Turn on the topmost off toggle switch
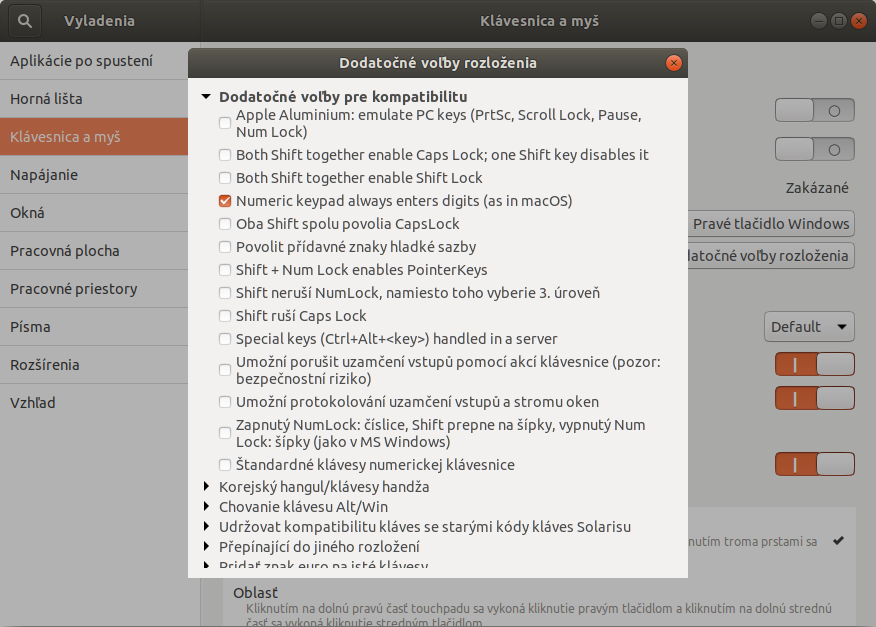Screen dimensions: 876x627 click(x=815, y=111)
